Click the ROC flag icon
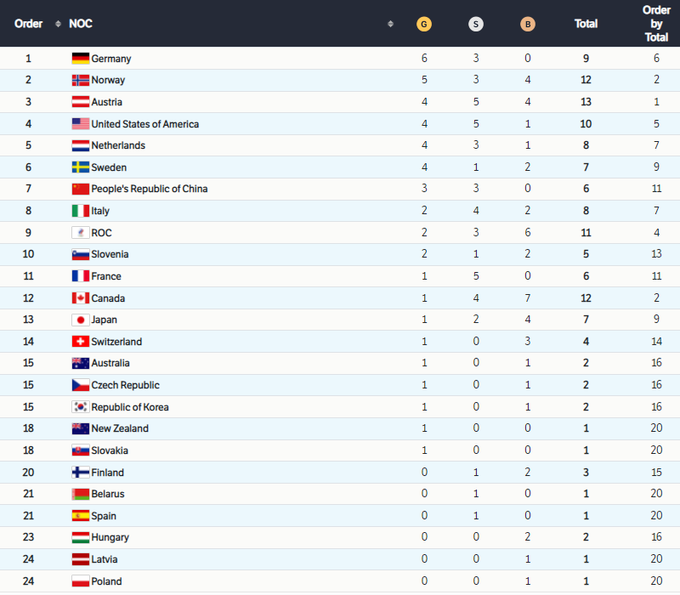The width and height of the screenshot is (680, 595). (80, 233)
